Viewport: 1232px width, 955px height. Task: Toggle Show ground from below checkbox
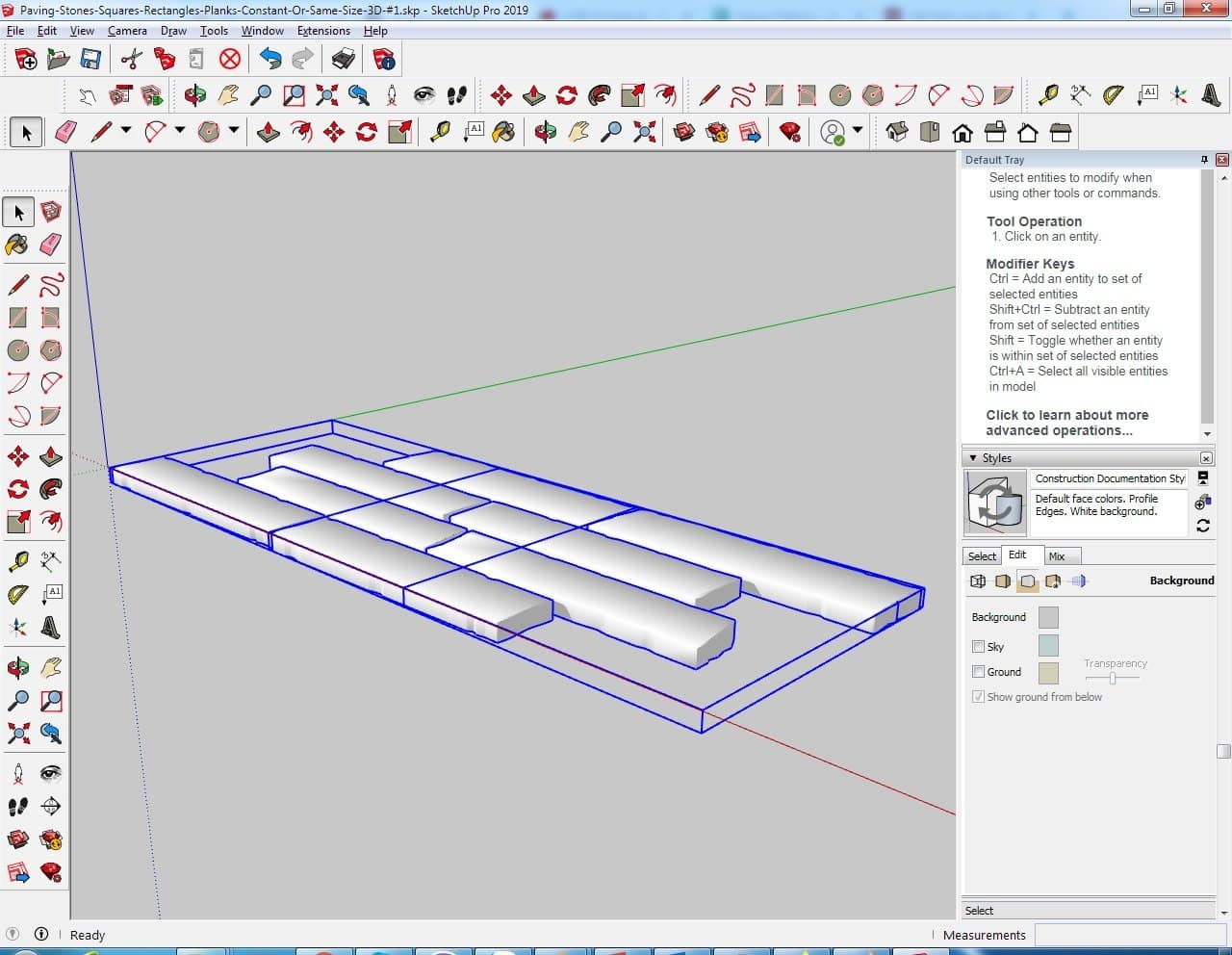(x=978, y=697)
